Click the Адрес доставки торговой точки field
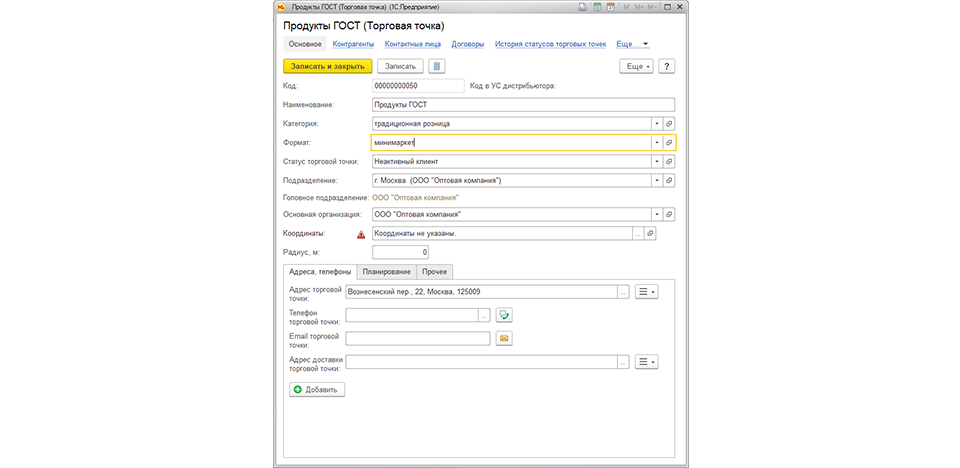This screenshot has height=468, width=960. click(x=481, y=362)
